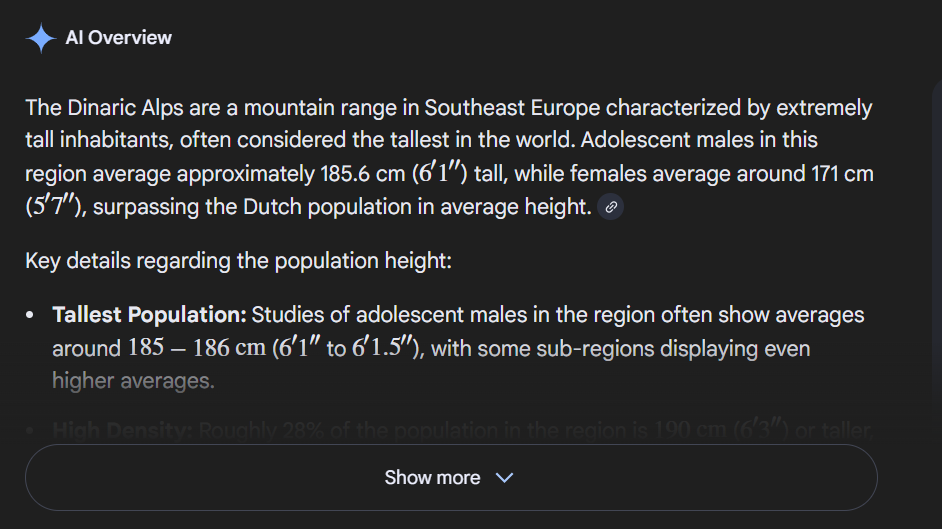
Task: Expand overview using the down chevron
Action: [504, 478]
